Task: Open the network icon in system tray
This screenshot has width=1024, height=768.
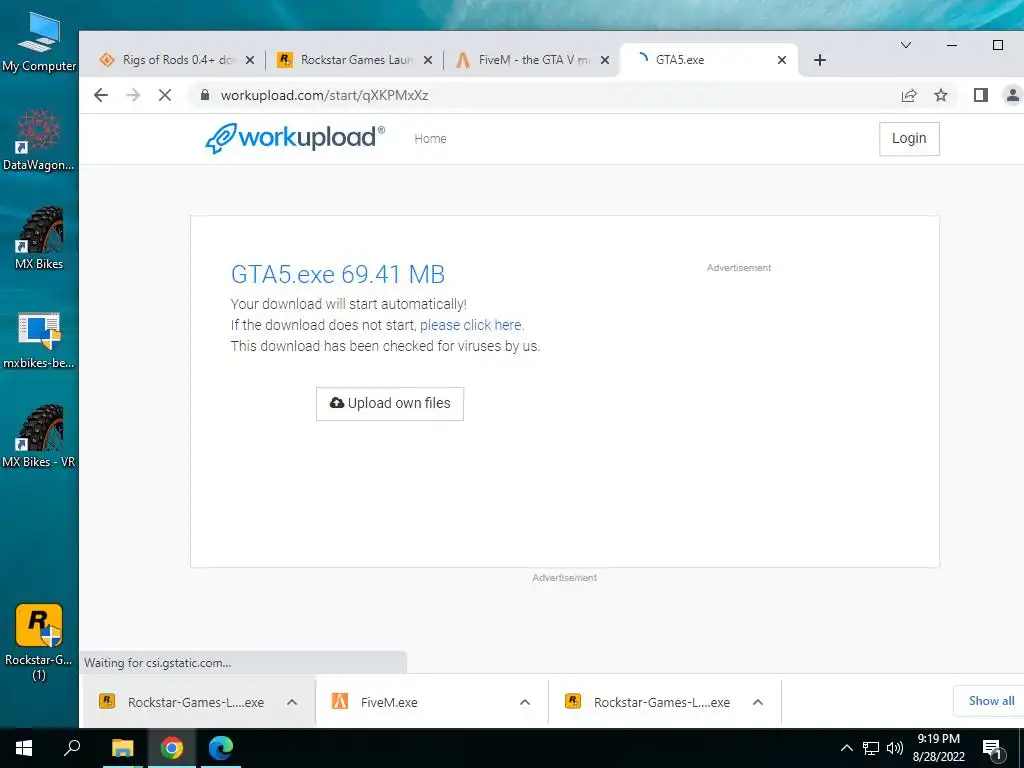Action: [x=871, y=748]
